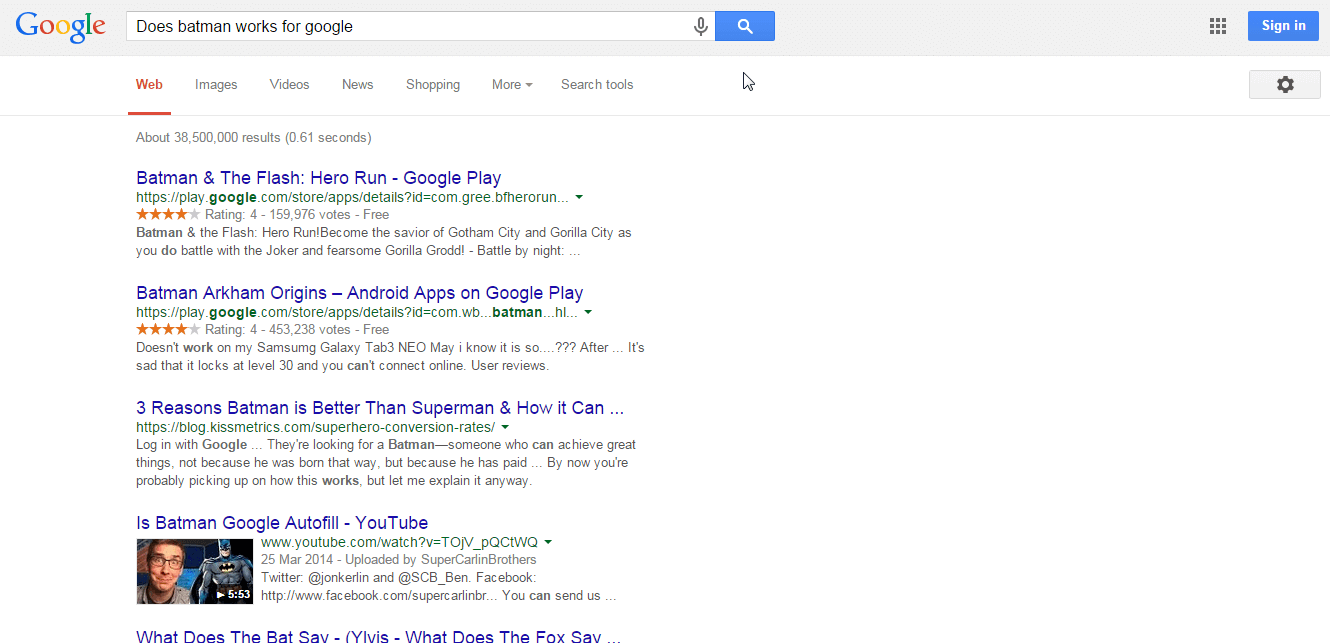Expand arrow beside youtube.com URL
This screenshot has width=1330, height=643.
point(548,542)
